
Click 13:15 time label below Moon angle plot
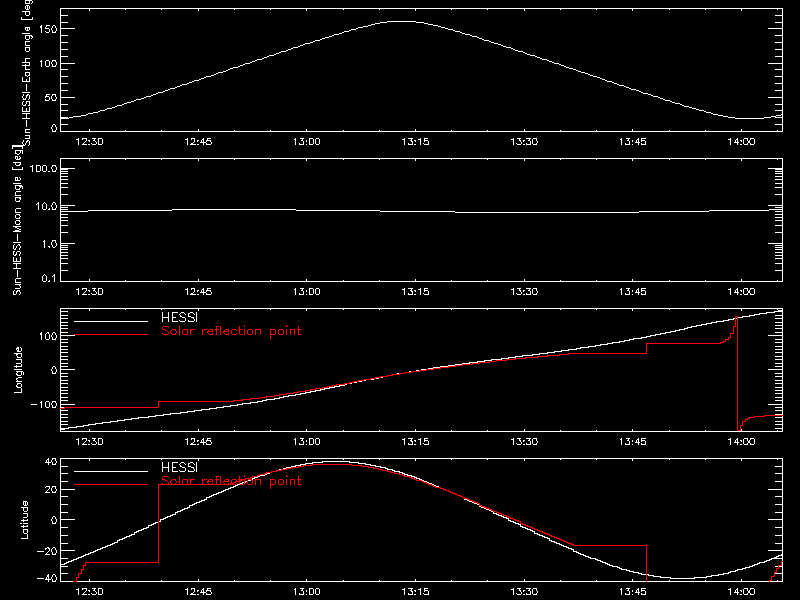coord(415,292)
